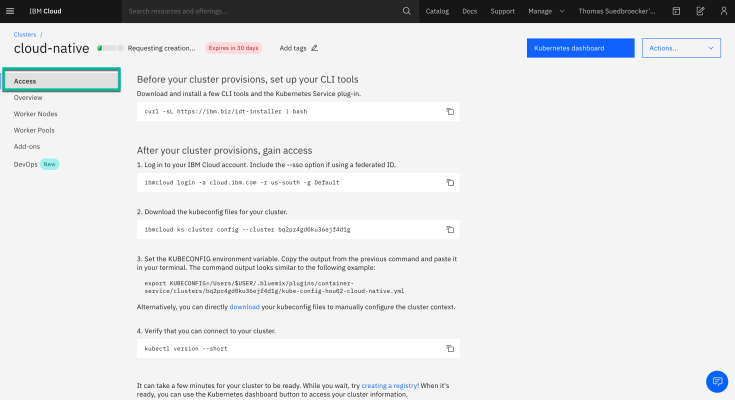This screenshot has width=735, height=400.
Task: Click the ibmcloud login command text
Action: click(242, 182)
